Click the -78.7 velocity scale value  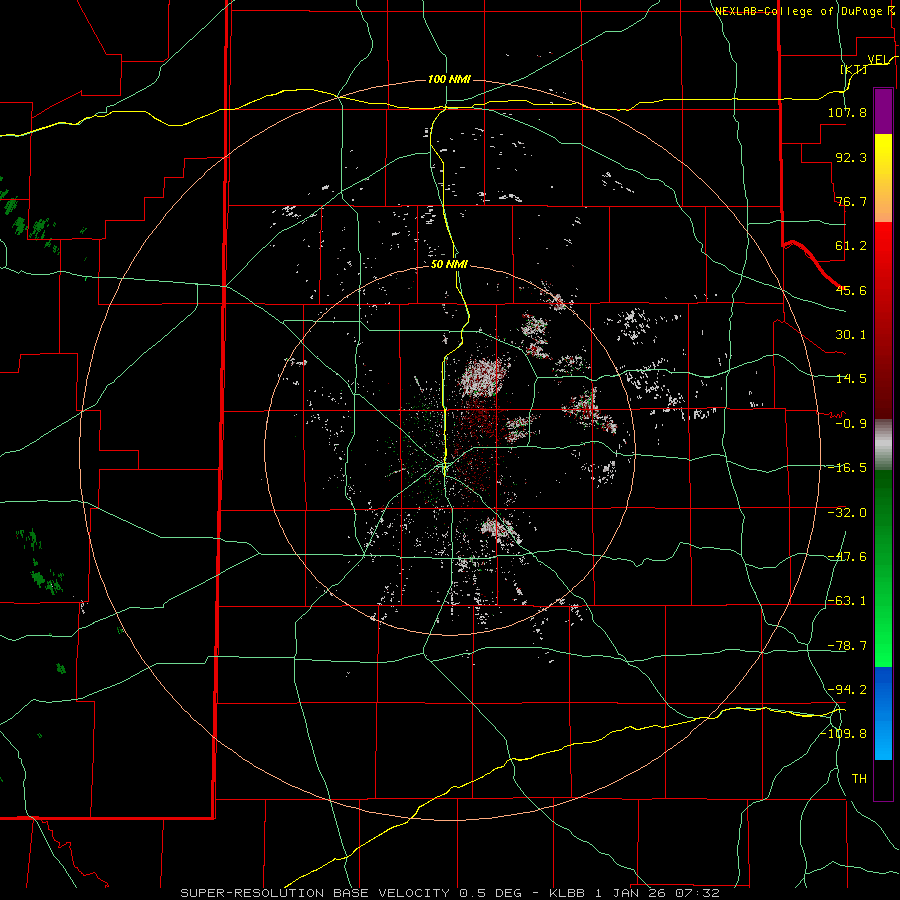coord(847,646)
